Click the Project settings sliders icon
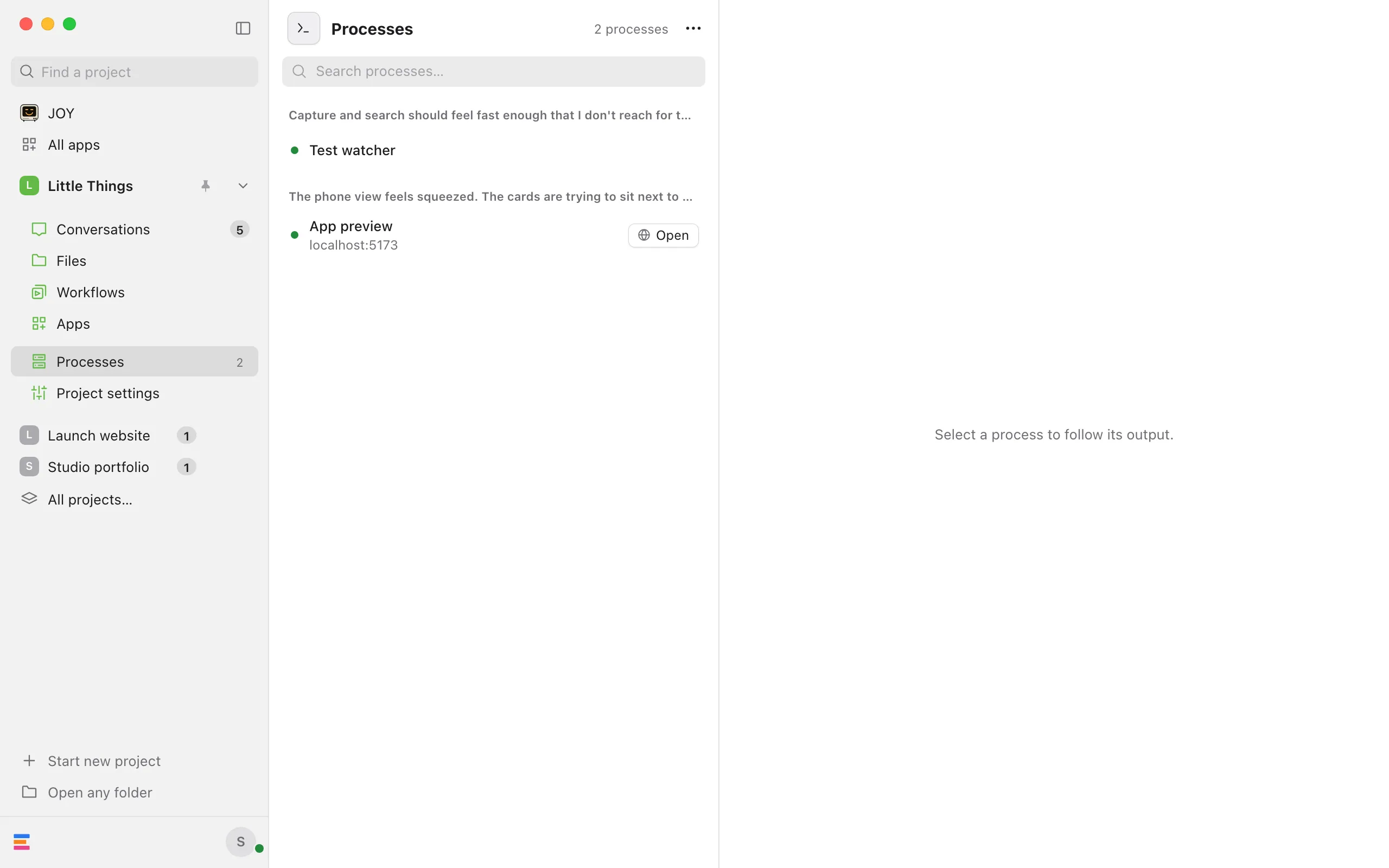Viewport: 1389px width, 868px height. point(39,393)
